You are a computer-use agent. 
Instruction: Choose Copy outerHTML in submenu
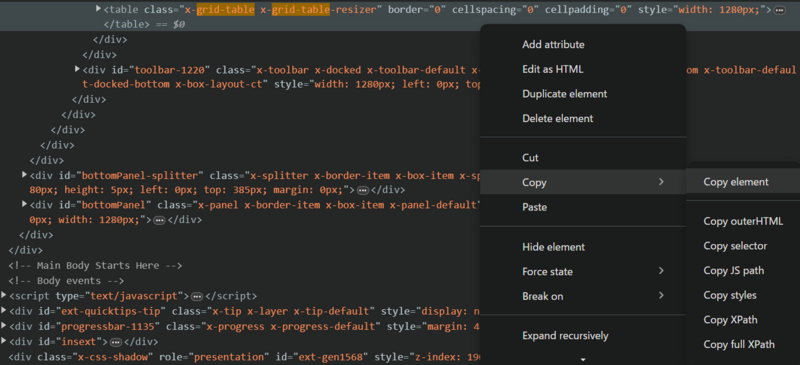[x=743, y=222]
